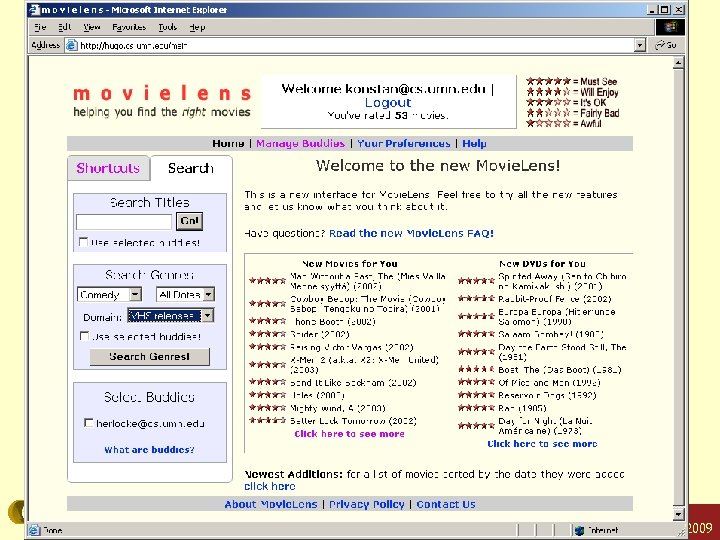Open the File menu
The height and width of the screenshot is (540, 720).
(40, 27)
